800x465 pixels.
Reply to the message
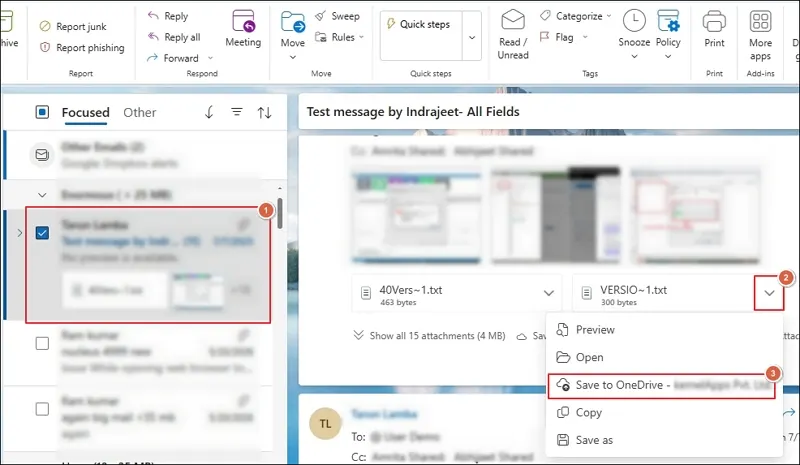168,16
